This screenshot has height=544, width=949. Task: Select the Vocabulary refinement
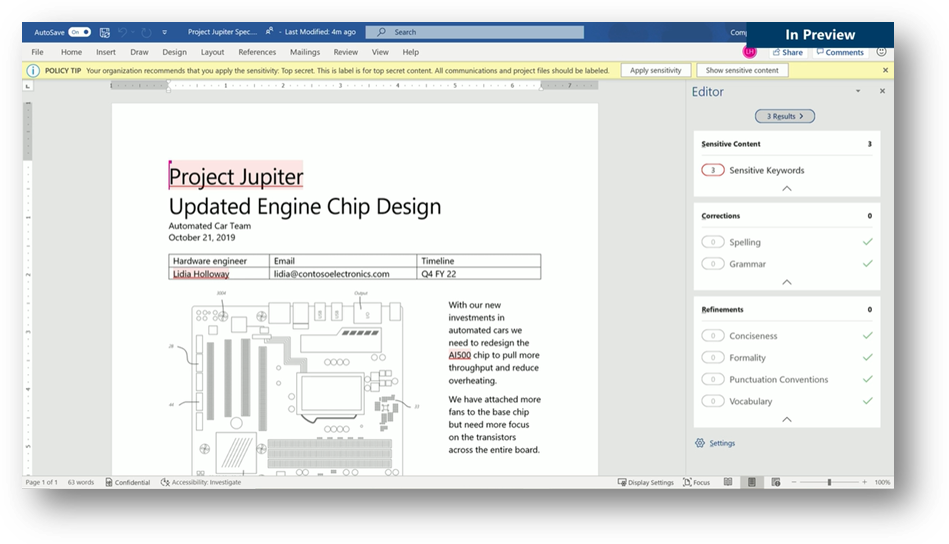(787, 401)
